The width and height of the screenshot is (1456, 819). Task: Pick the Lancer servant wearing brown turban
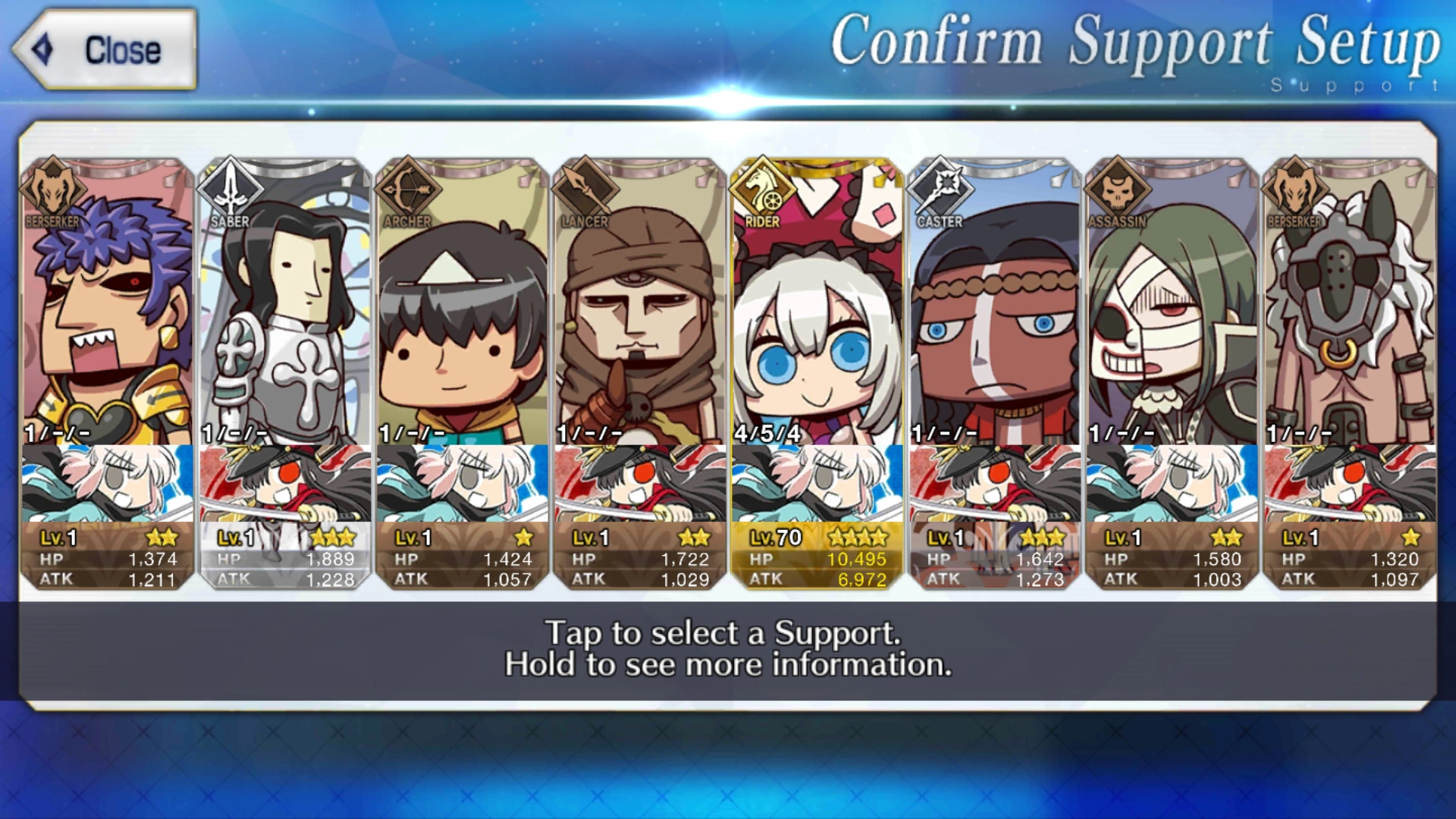tap(640, 303)
